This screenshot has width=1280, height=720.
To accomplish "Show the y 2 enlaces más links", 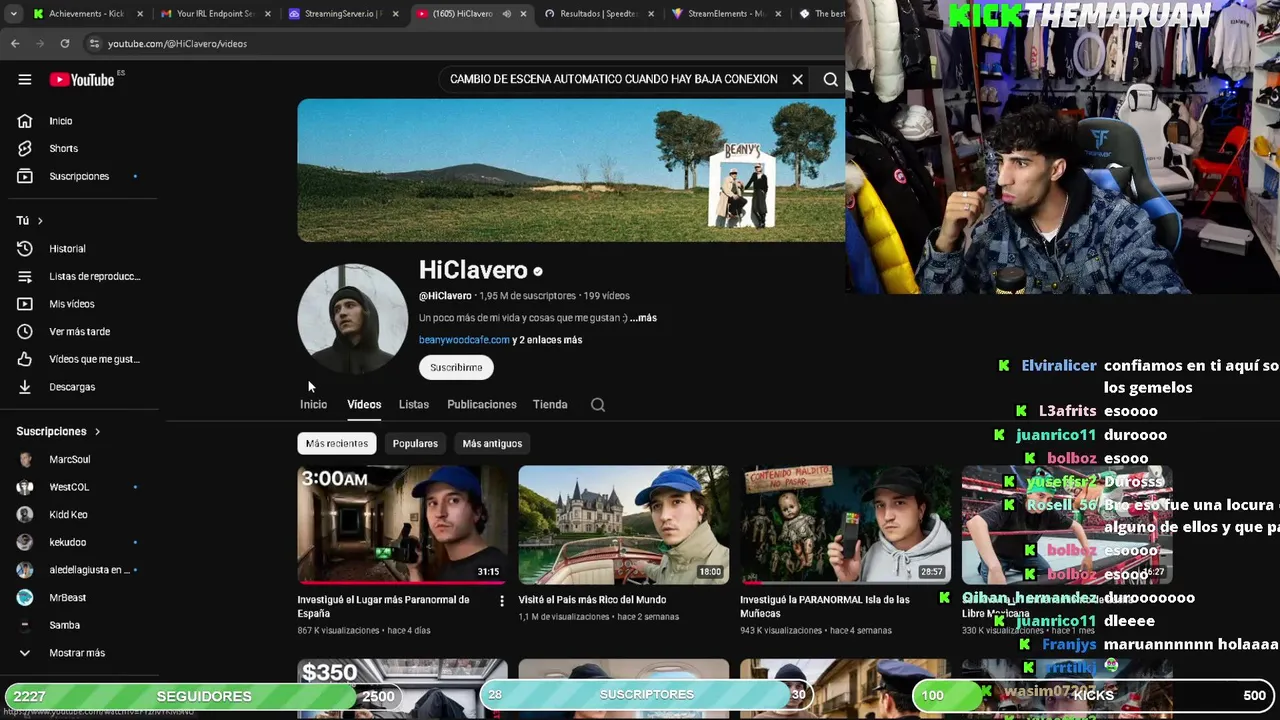I will (x=547, y=340).
